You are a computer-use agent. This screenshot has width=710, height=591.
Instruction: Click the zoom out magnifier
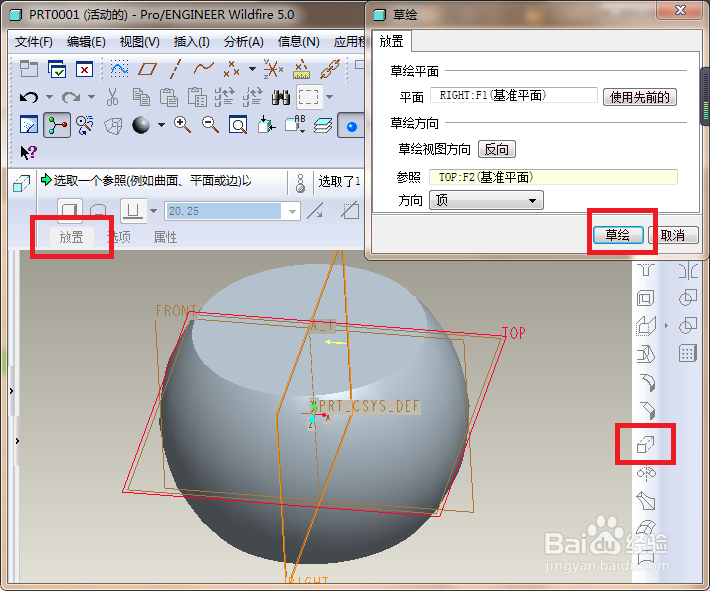[211, 125]
